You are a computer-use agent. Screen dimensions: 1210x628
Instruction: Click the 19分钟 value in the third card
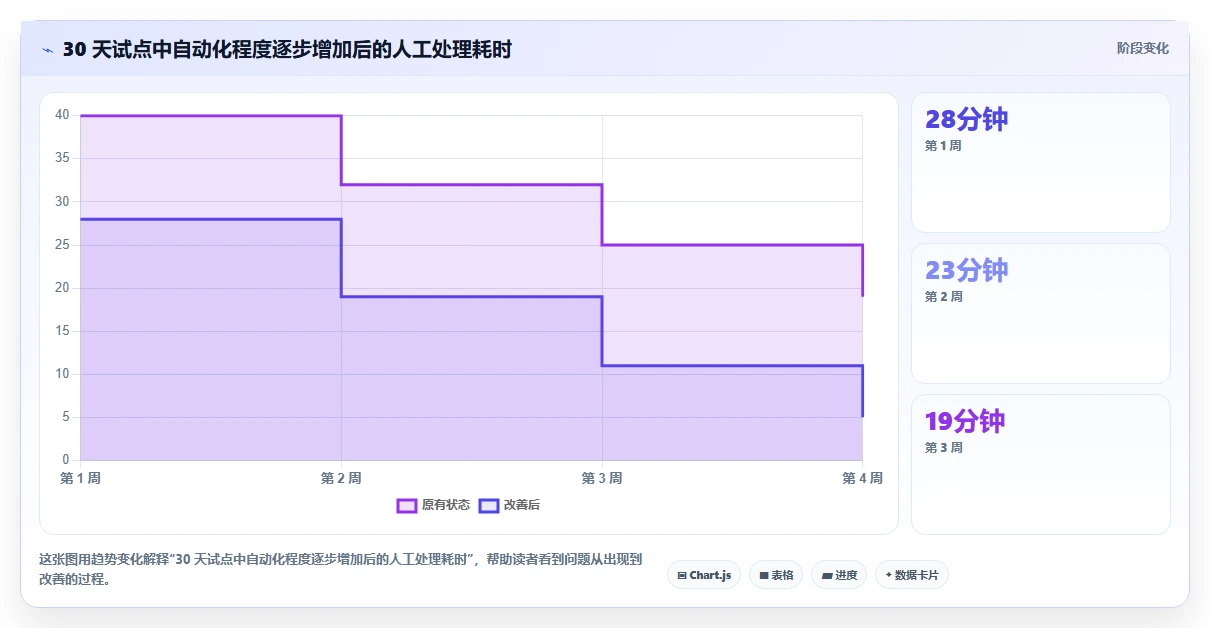point(965,422)
